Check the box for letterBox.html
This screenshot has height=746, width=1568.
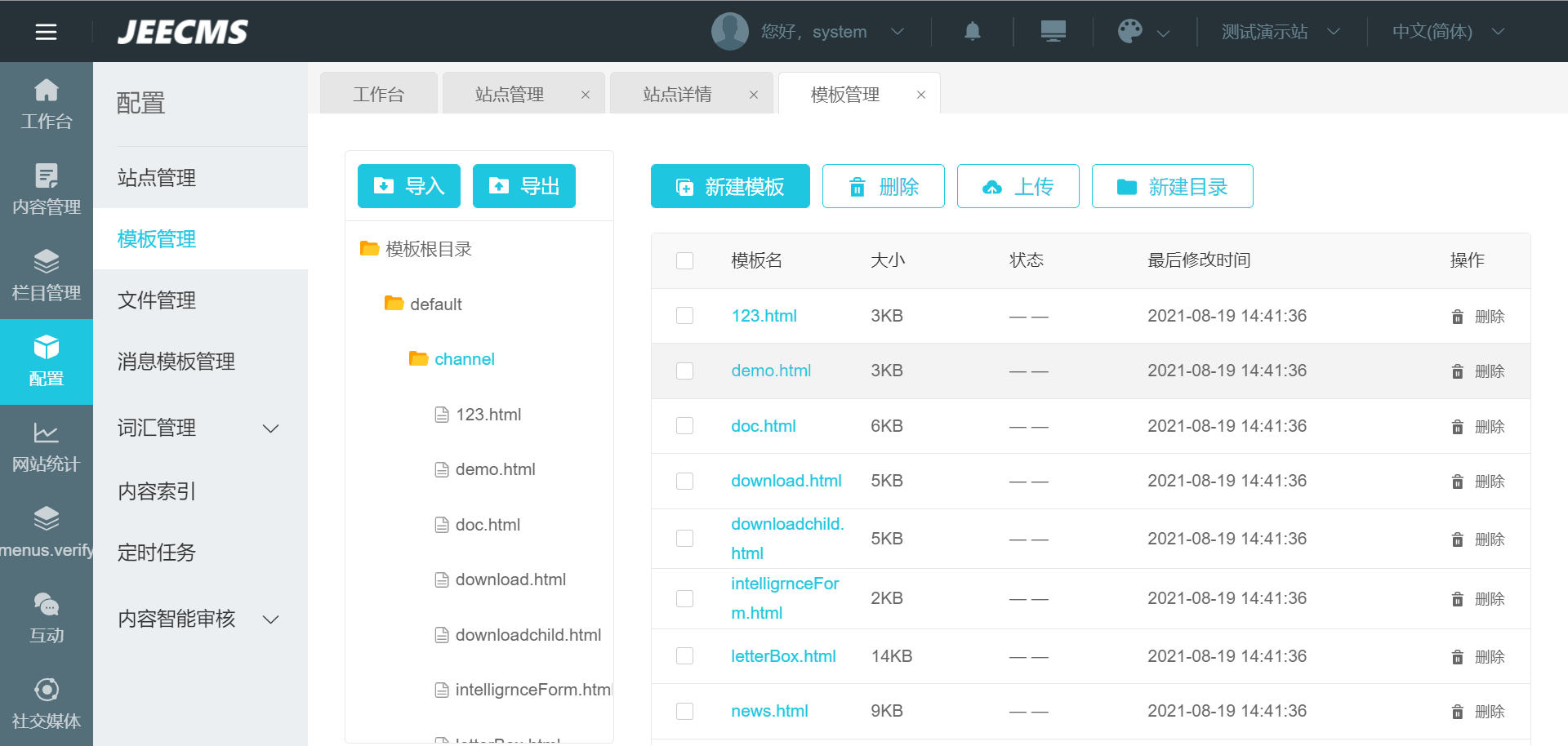(684, 656)
